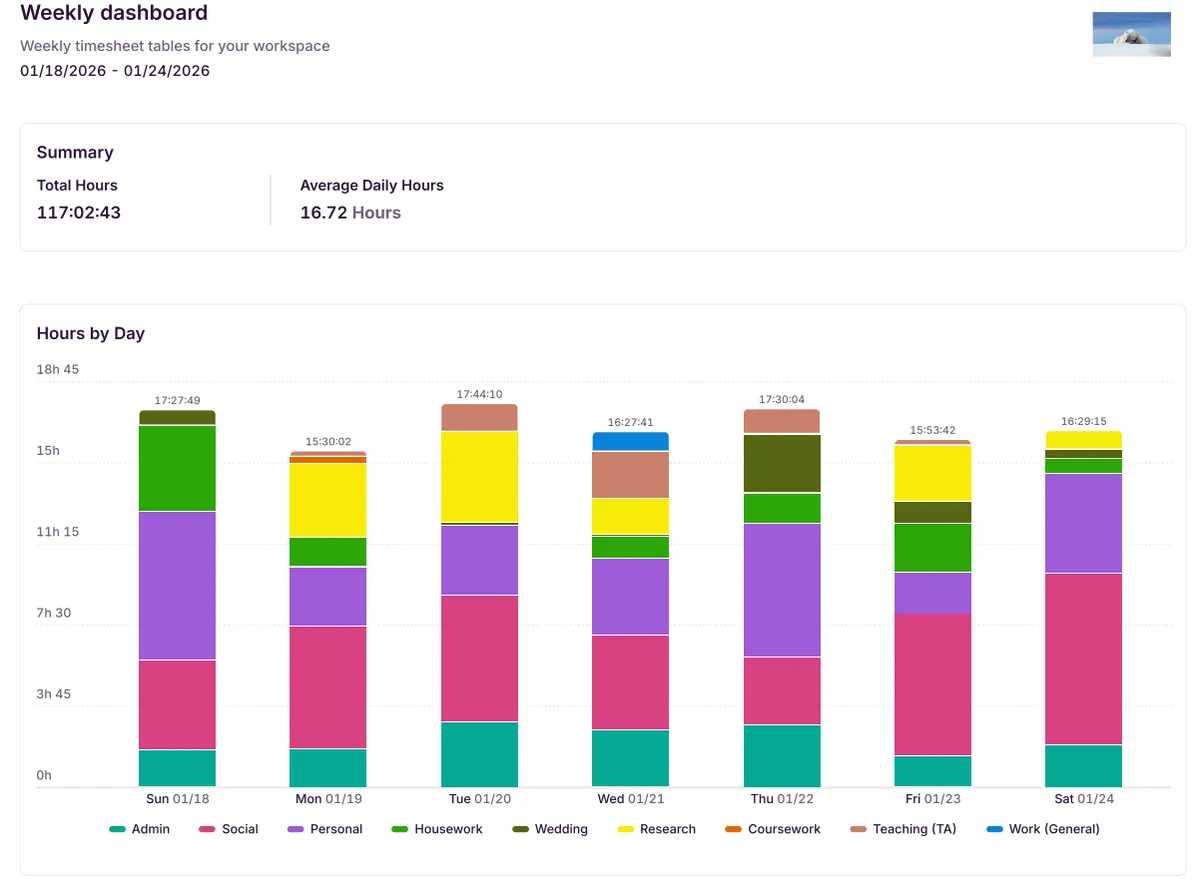The image size is (1200, 881).
Task: Click the green Housework segment on Friday
Action: coord(933,548)
